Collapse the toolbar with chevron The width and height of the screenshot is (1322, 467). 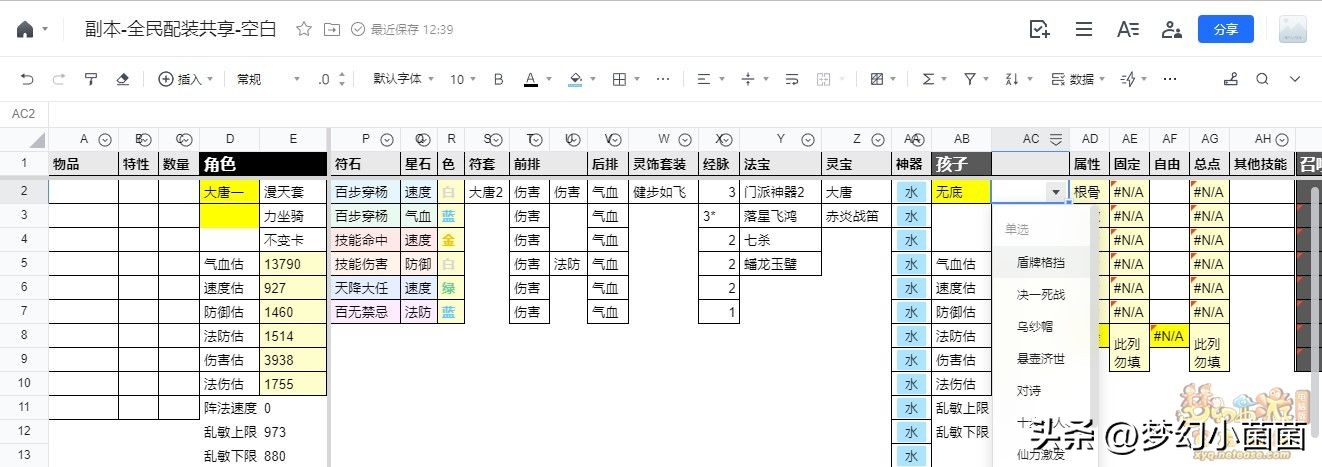(x=1295, y=79)
